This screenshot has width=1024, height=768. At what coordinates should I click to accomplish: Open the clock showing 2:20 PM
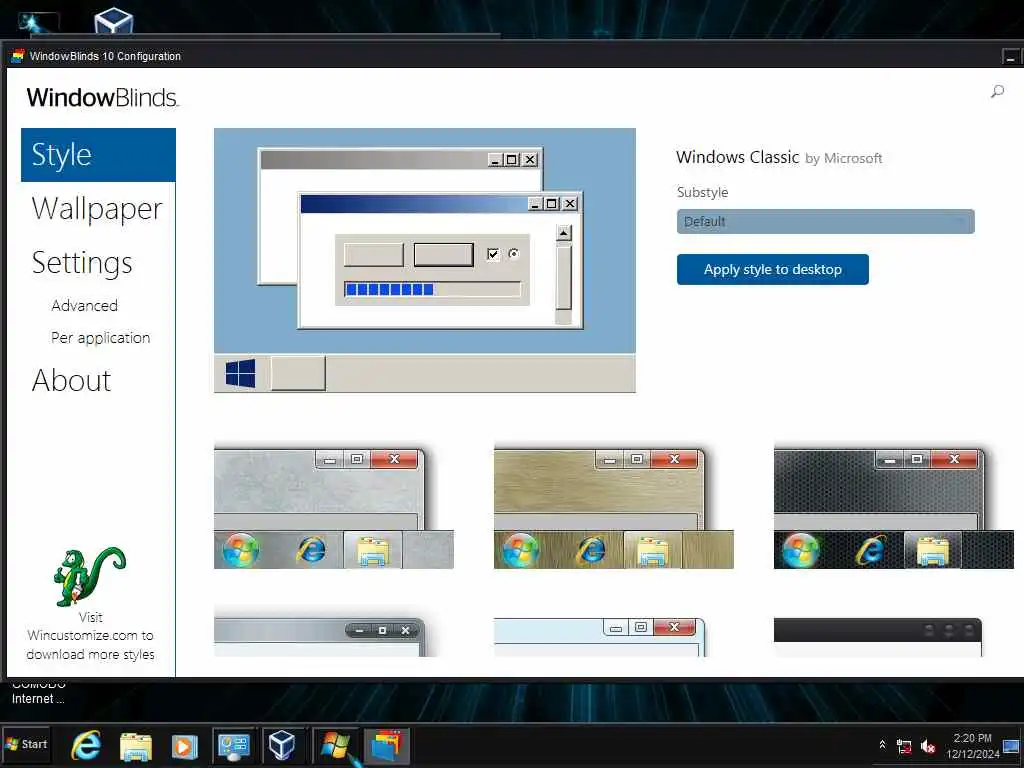972,746
